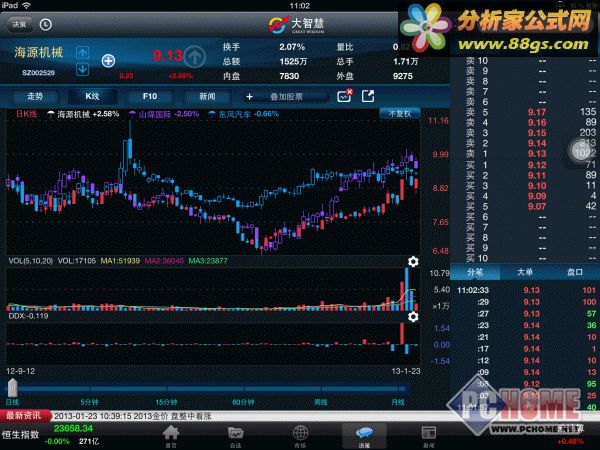Go to next stock with down arrow
Image resolution: width=600 pixels, height=450 pixels.
tap(83, 70)
